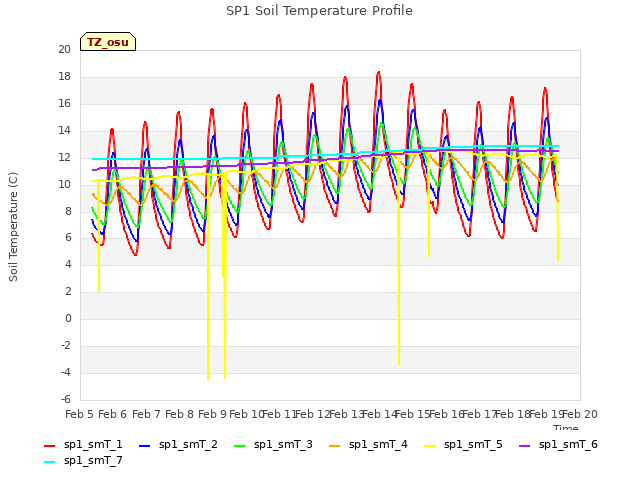Toggle the sp1_smT_5 legend entry
This screenshot has width=640, height=480.
[x=463, y=444]
